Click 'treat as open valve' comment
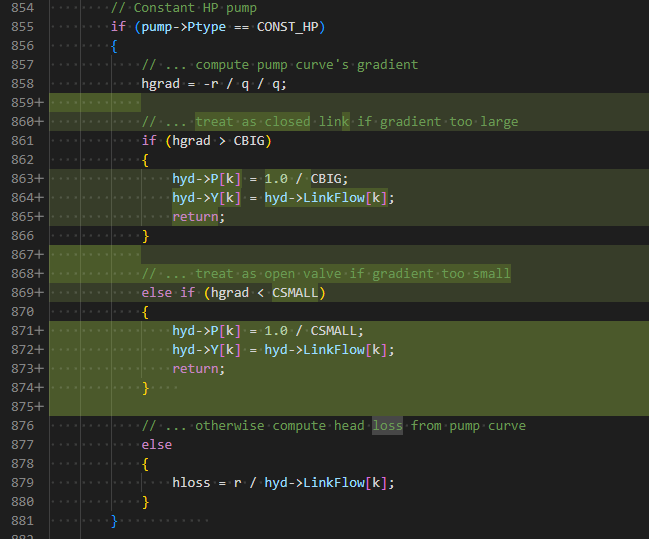The height and width of the screenshot is (539, 649). click(268, 274)
